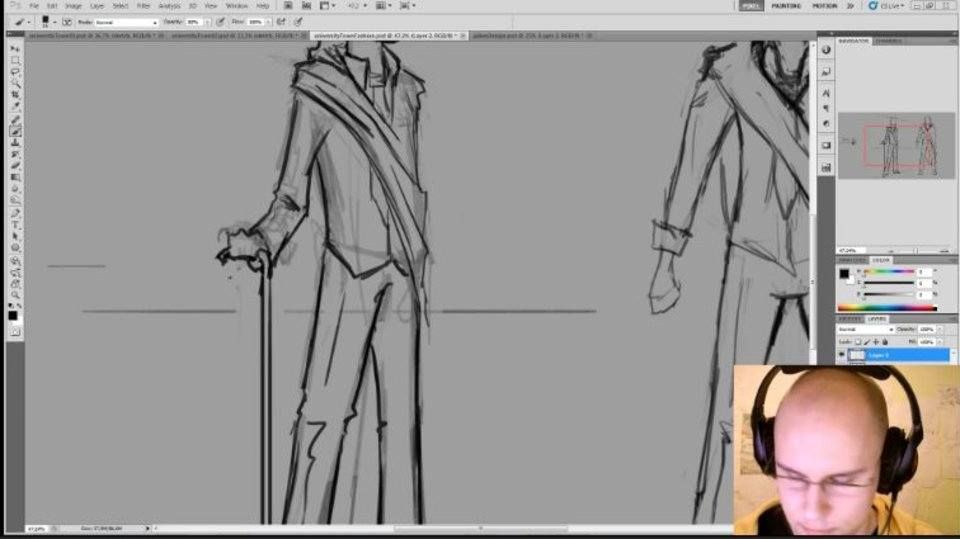The width and height of the screenshot is (960, 539).
Task: Select the Rectangular Marquee tool
Action: click(x=15, y=60)
